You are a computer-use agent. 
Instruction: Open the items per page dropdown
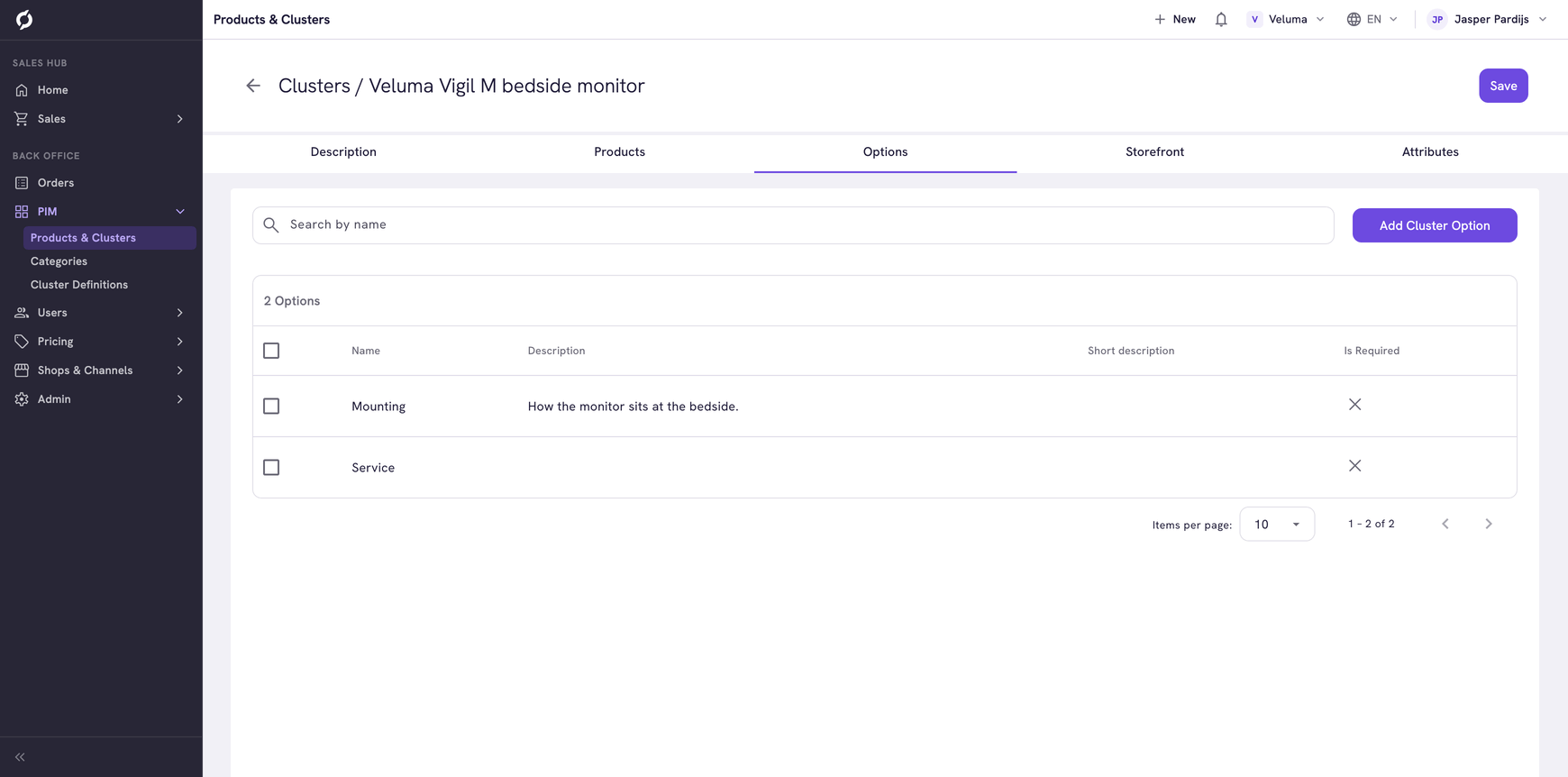[1277, 524]
